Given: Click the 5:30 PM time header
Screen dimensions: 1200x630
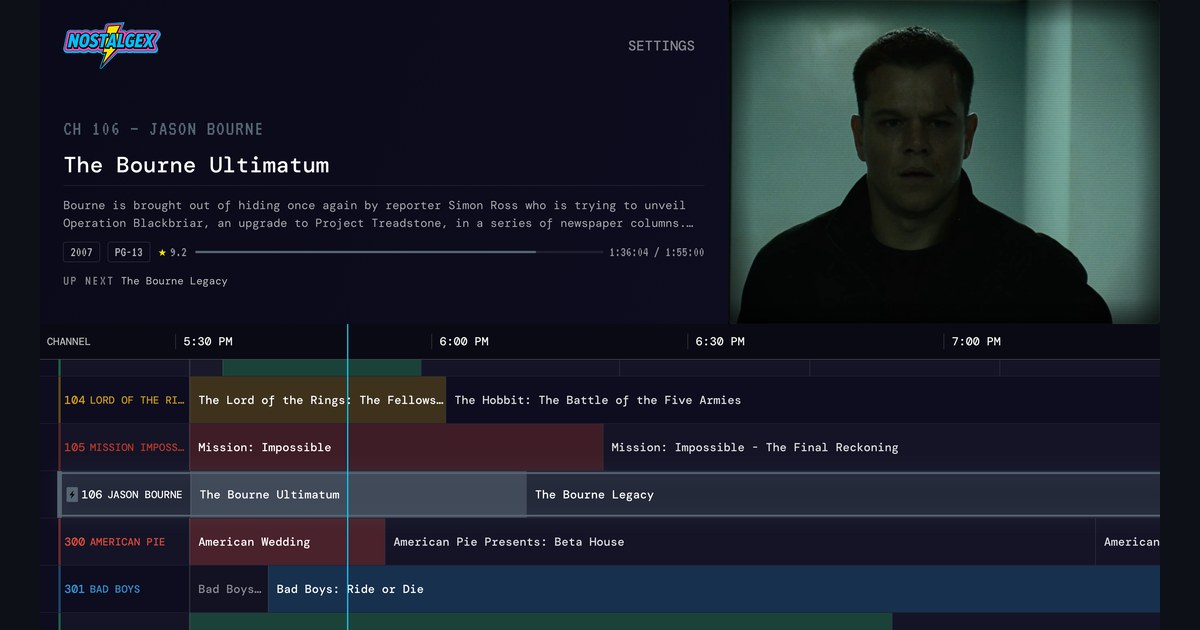Looking at the screenshot, I should 208,341.
